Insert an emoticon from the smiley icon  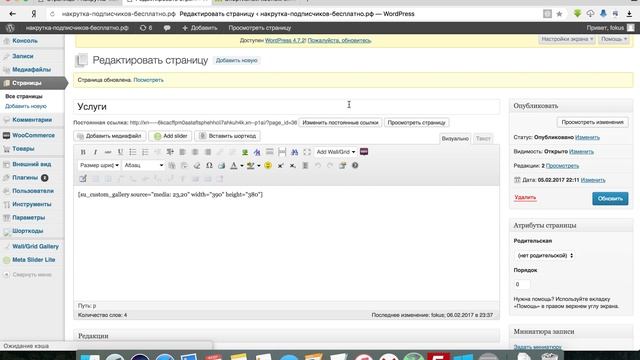coord(268,165)
